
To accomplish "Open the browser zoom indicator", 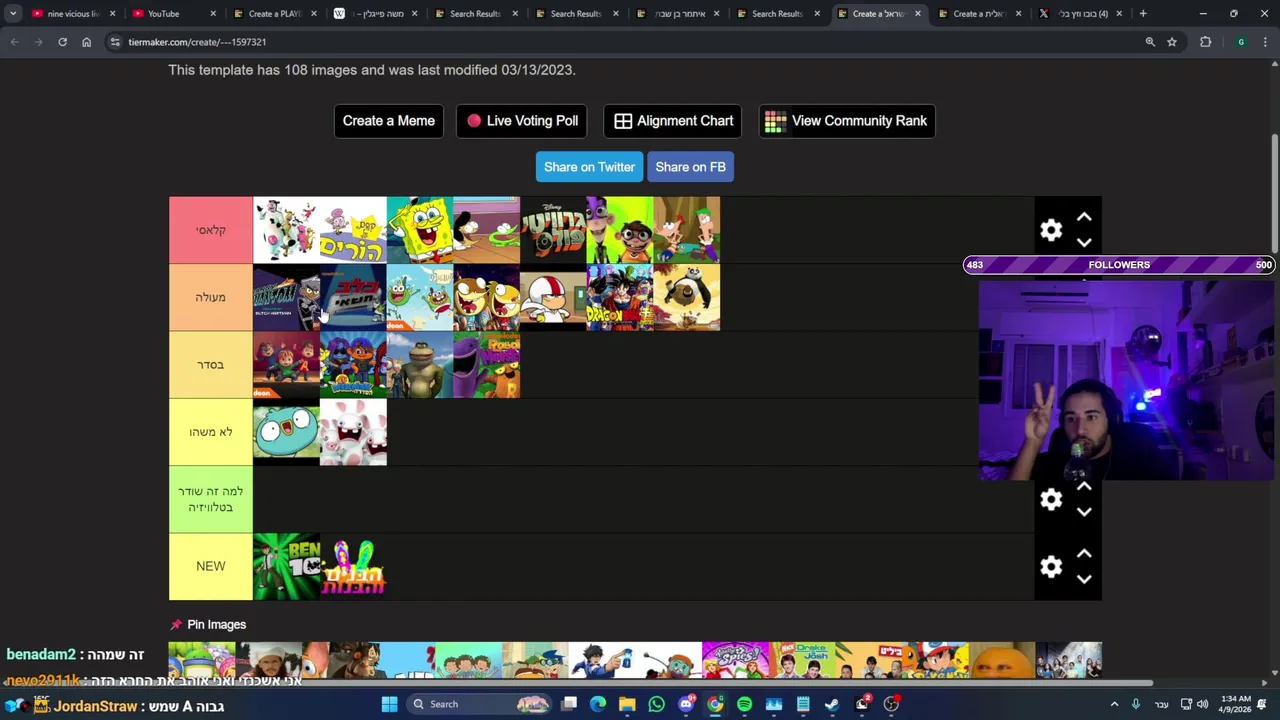I will coord(1150,42).
